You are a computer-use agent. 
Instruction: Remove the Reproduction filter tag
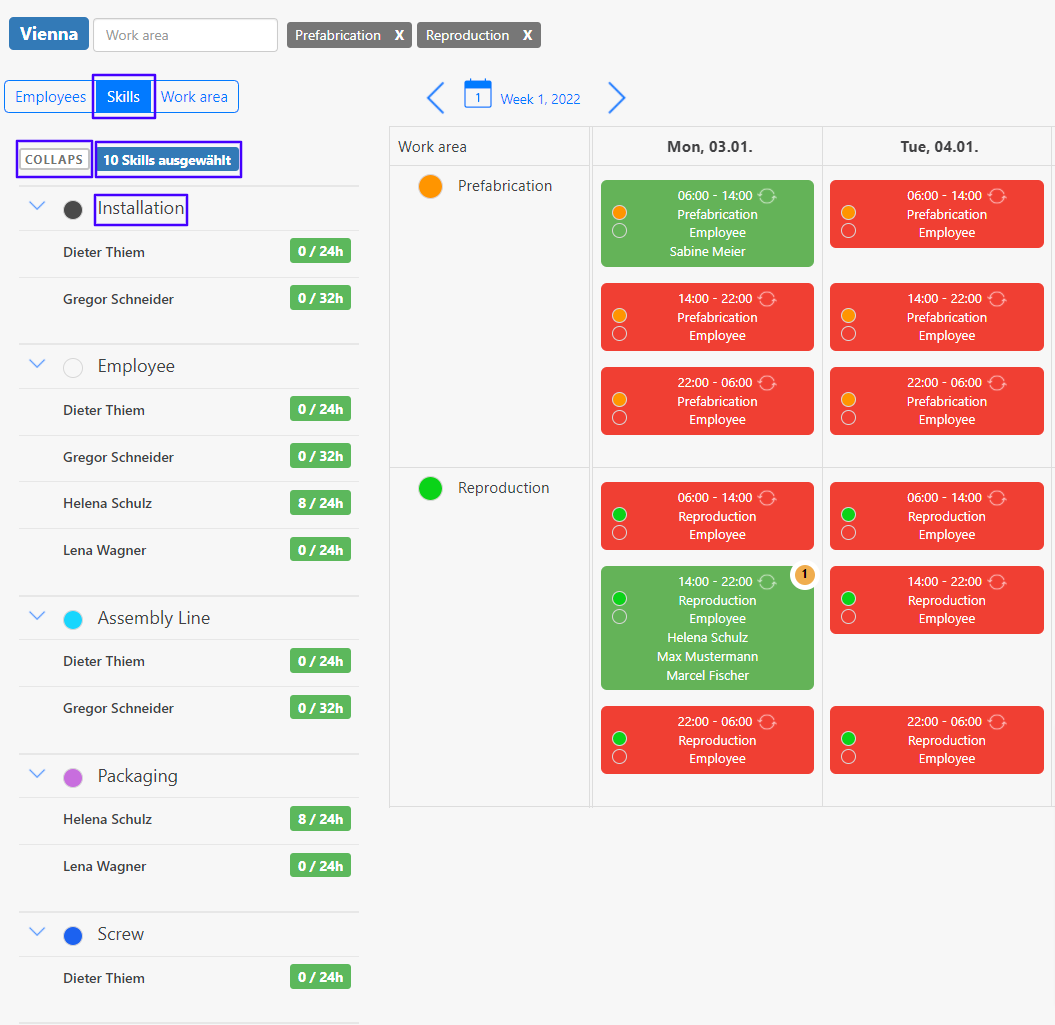(x=527, y=35)
